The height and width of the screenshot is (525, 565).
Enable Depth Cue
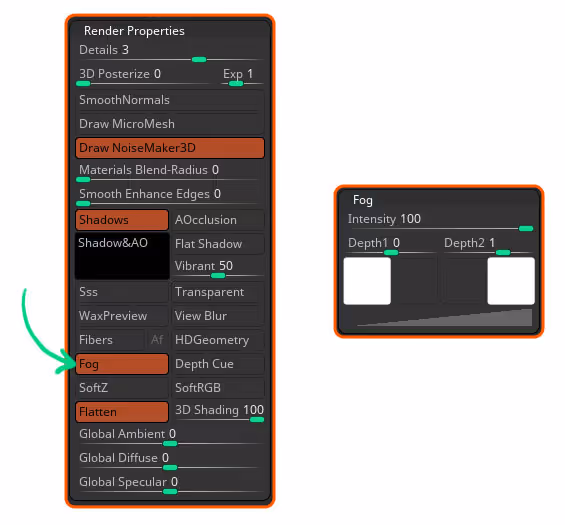tap(218, 364)
